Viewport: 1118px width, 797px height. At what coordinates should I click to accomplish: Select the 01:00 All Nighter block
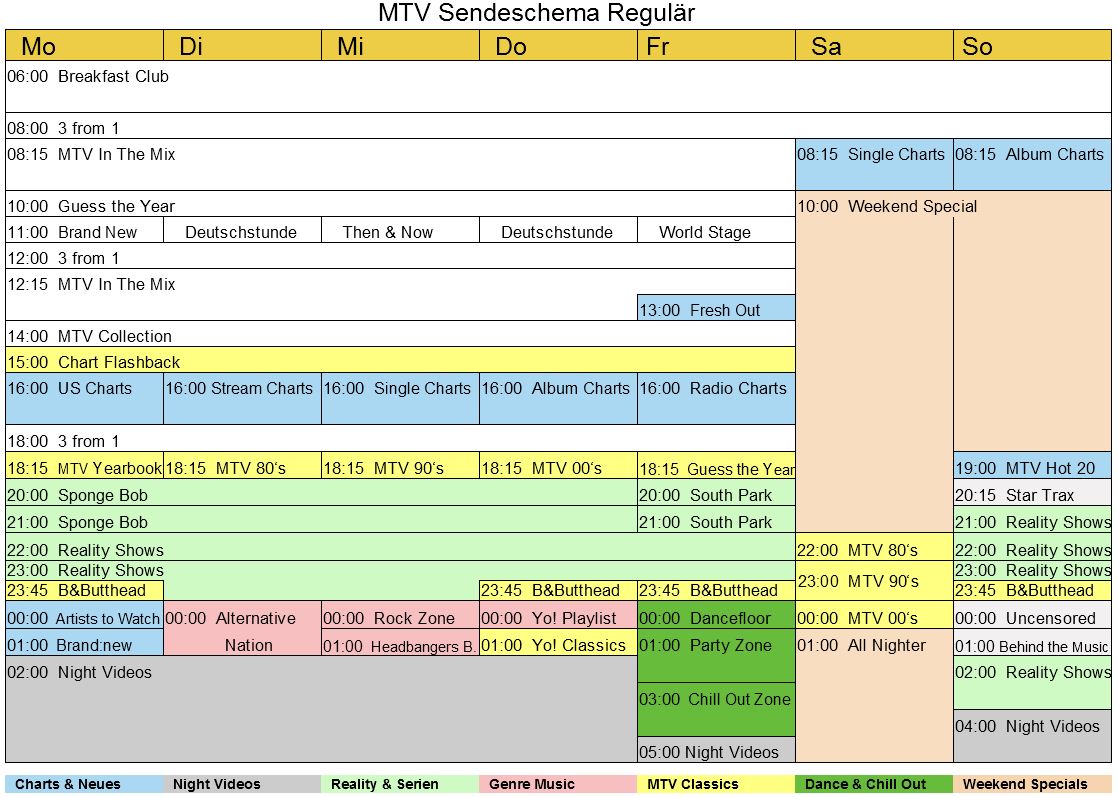point(874,695)
